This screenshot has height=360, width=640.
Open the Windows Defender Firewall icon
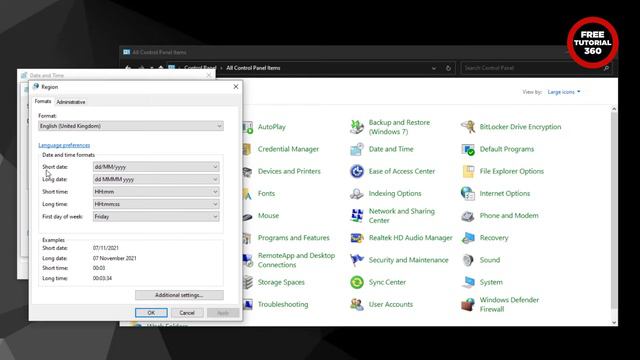(x=468, y=304)
